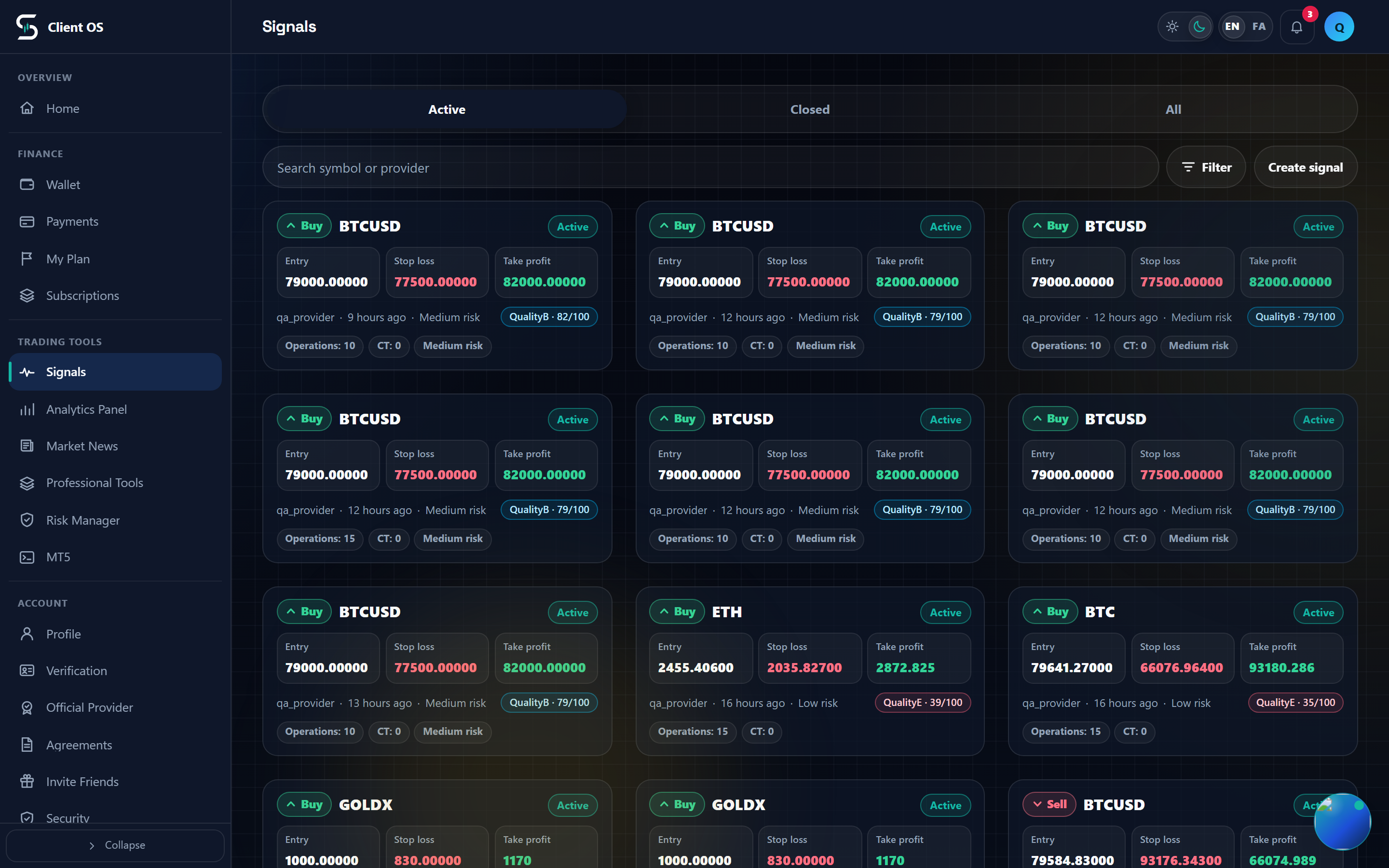Select EN language option
Viewport: 1389px width, 868px height.
(1232, 27)
